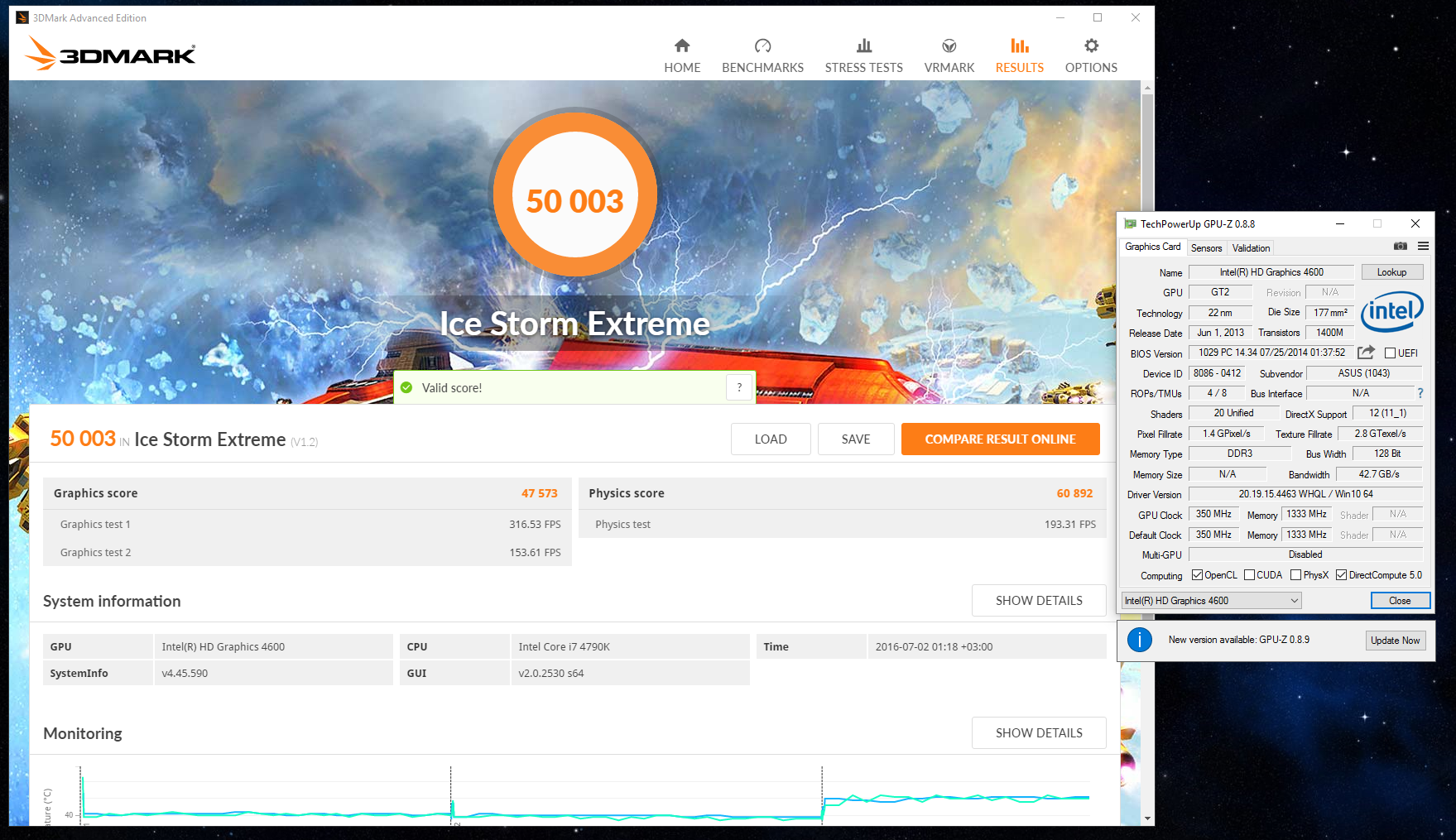The height and width of the screenshot is (840, 1456).
Task: Click the scrollbar down arrow in 3DMark
Action: pos(1147,818)
